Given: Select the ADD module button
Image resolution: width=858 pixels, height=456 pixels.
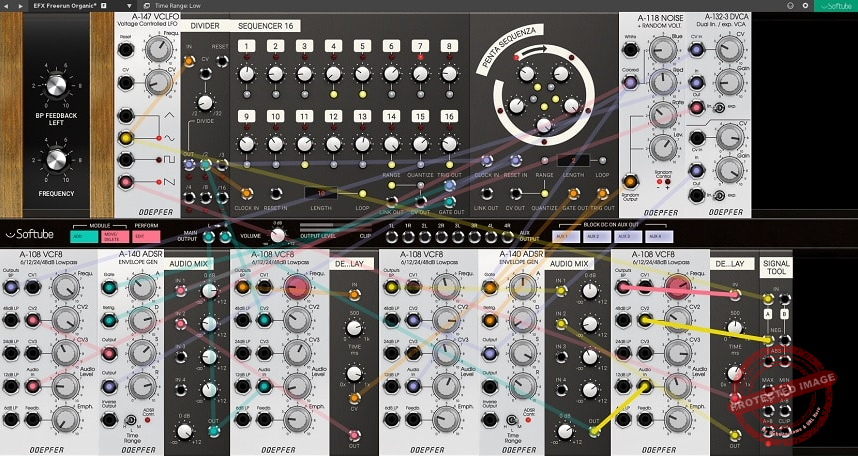Looking at the screenshot, I should [x=84, y=236].
